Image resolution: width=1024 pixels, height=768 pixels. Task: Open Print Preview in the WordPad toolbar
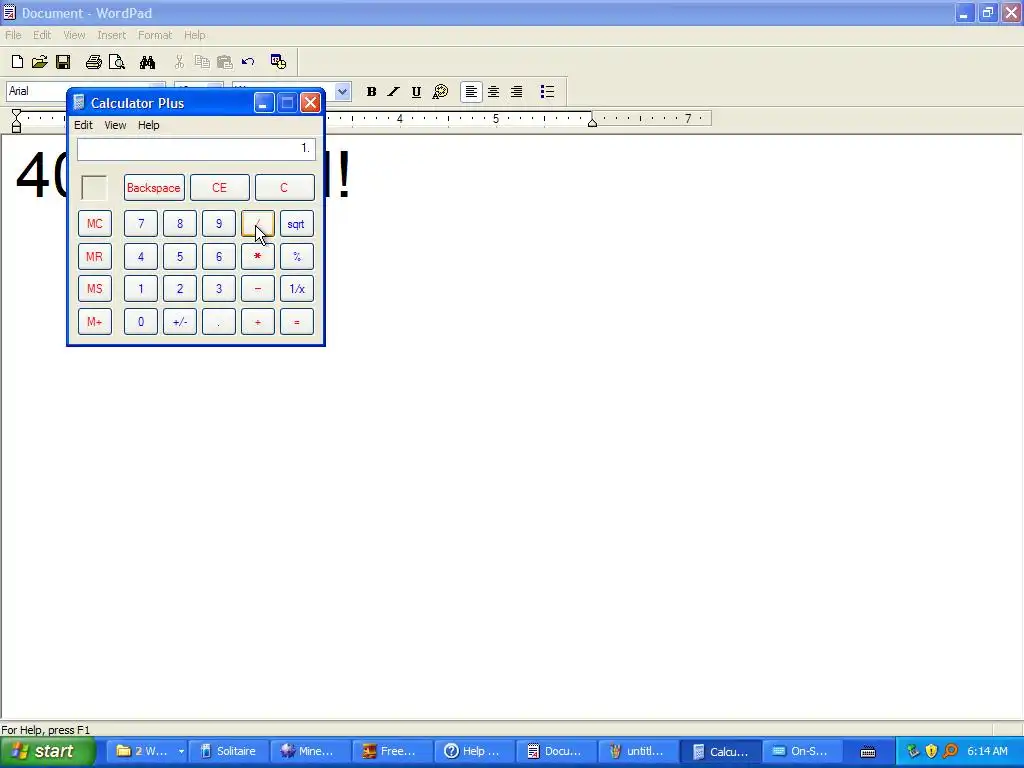pos(117,62)
